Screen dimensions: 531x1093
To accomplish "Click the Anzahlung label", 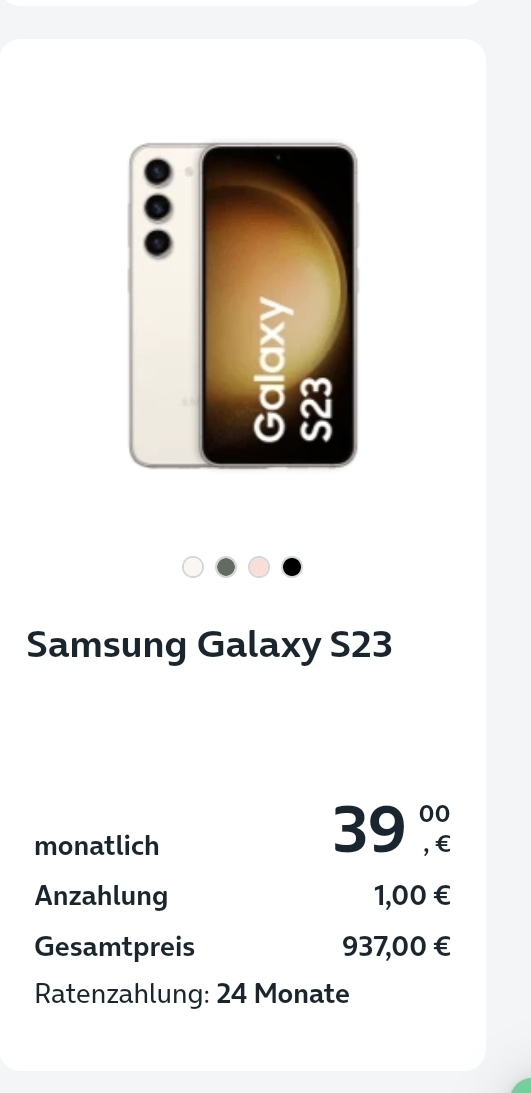I will [101, 896].
